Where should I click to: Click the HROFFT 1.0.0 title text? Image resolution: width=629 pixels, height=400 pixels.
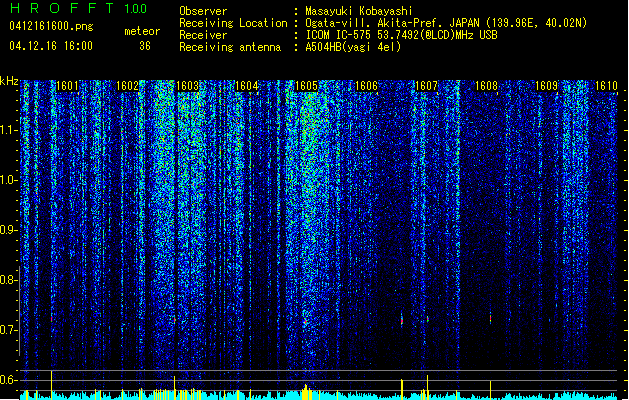click(79, 8)
